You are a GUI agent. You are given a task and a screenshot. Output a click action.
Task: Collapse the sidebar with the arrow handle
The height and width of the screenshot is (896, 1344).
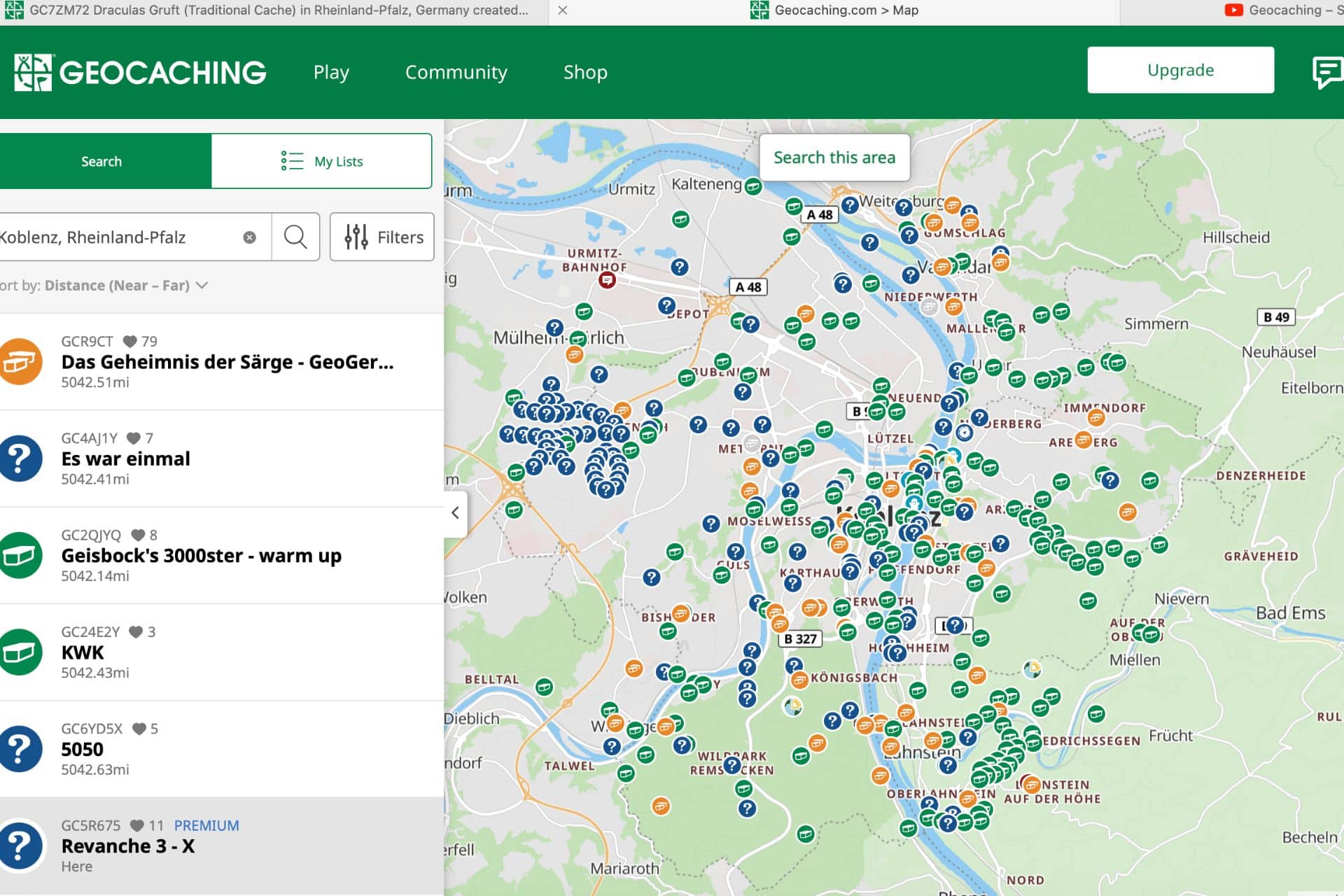click(x=455, y=512)
